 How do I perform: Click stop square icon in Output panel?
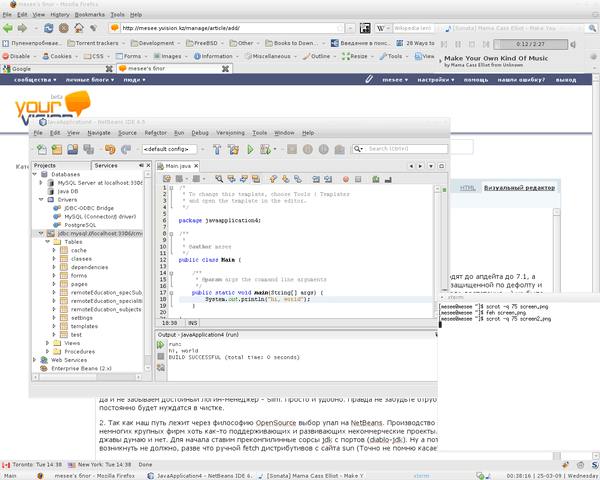coord(161,356)
